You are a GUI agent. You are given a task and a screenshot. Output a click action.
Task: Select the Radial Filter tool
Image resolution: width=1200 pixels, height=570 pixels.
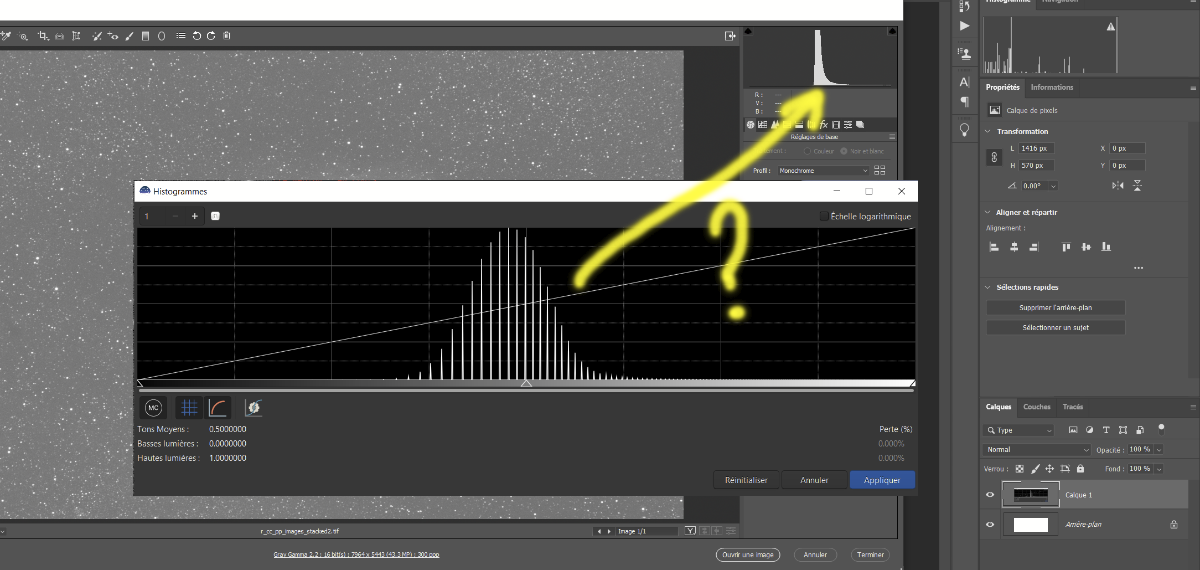[x=161, y=36]
